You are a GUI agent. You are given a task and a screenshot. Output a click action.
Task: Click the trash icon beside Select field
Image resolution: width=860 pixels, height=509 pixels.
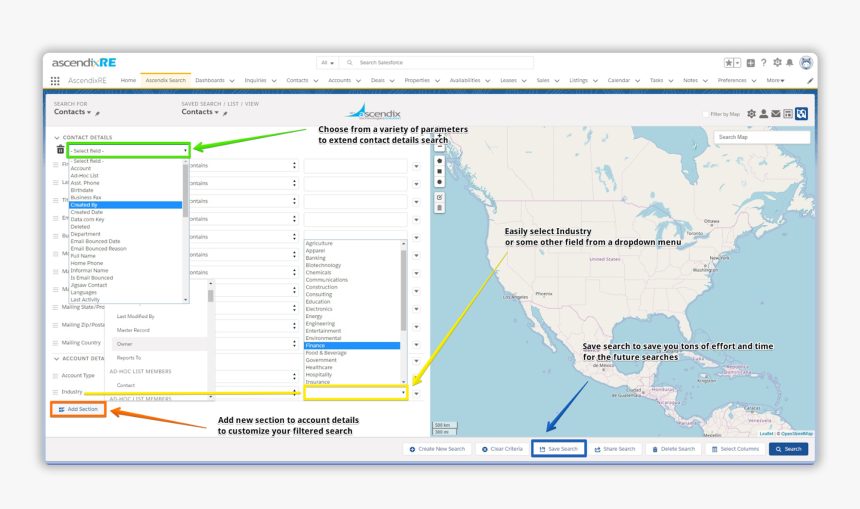pyautogui.click(x=60, y=150)
